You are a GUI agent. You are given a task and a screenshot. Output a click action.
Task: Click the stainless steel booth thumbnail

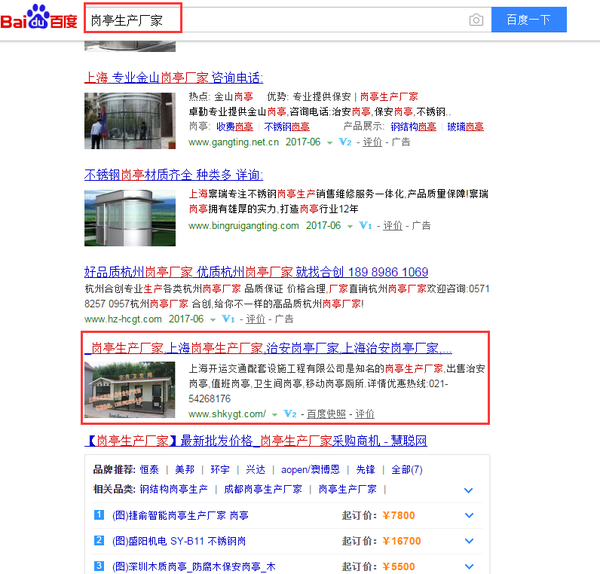pos(130,218)
